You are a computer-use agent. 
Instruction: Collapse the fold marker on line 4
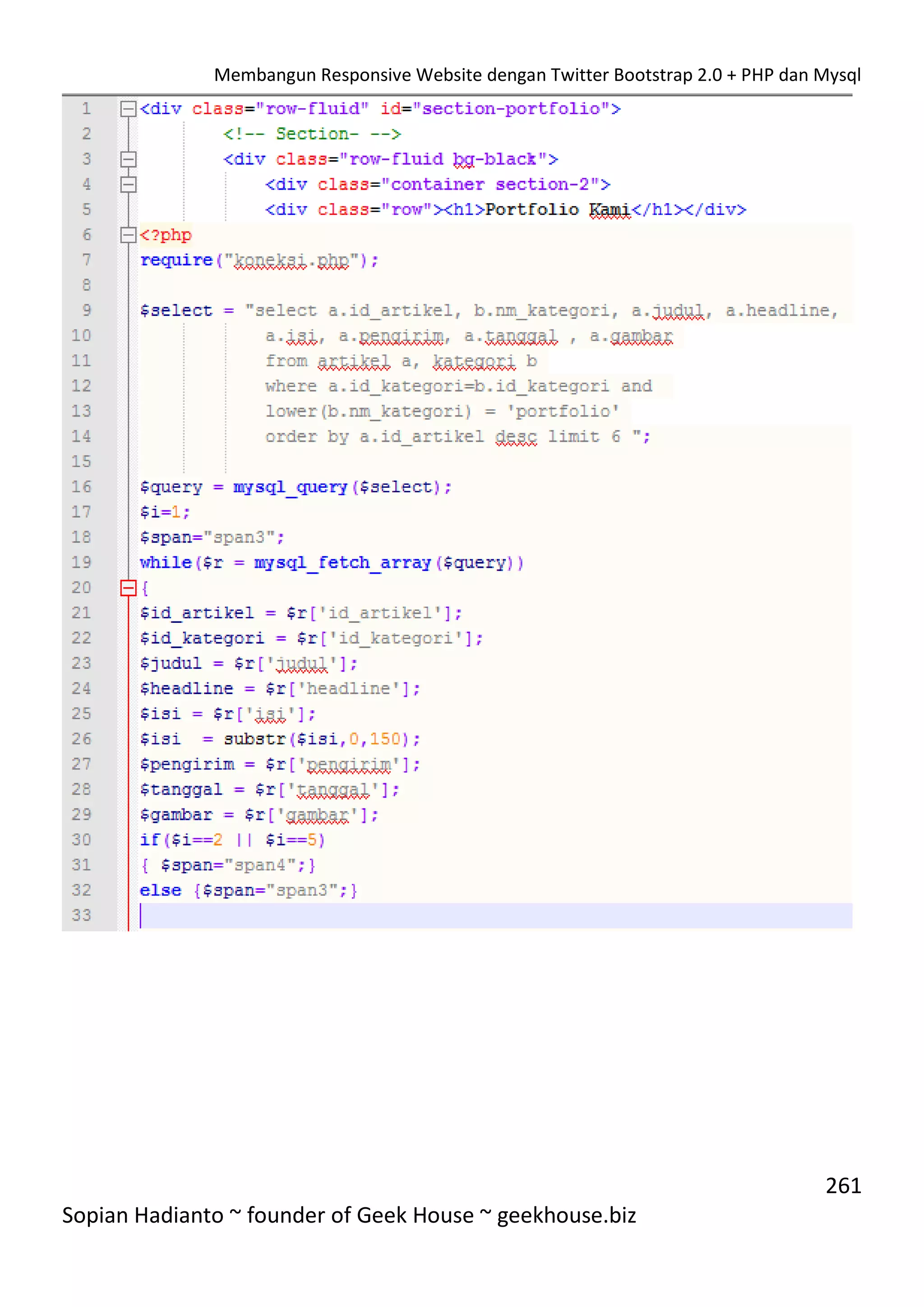point(129,185)
